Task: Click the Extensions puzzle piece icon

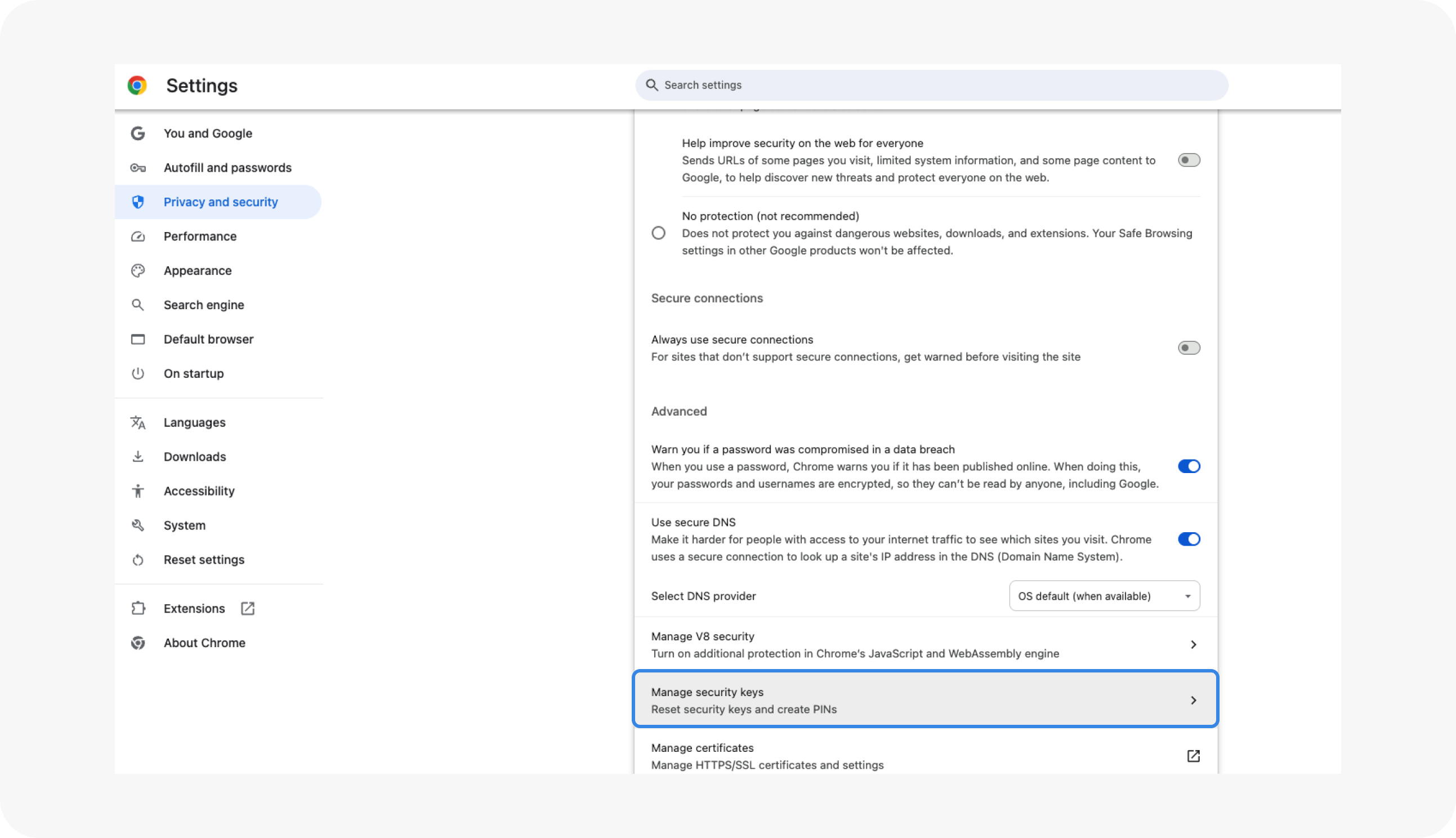Action: coord(137,608)
